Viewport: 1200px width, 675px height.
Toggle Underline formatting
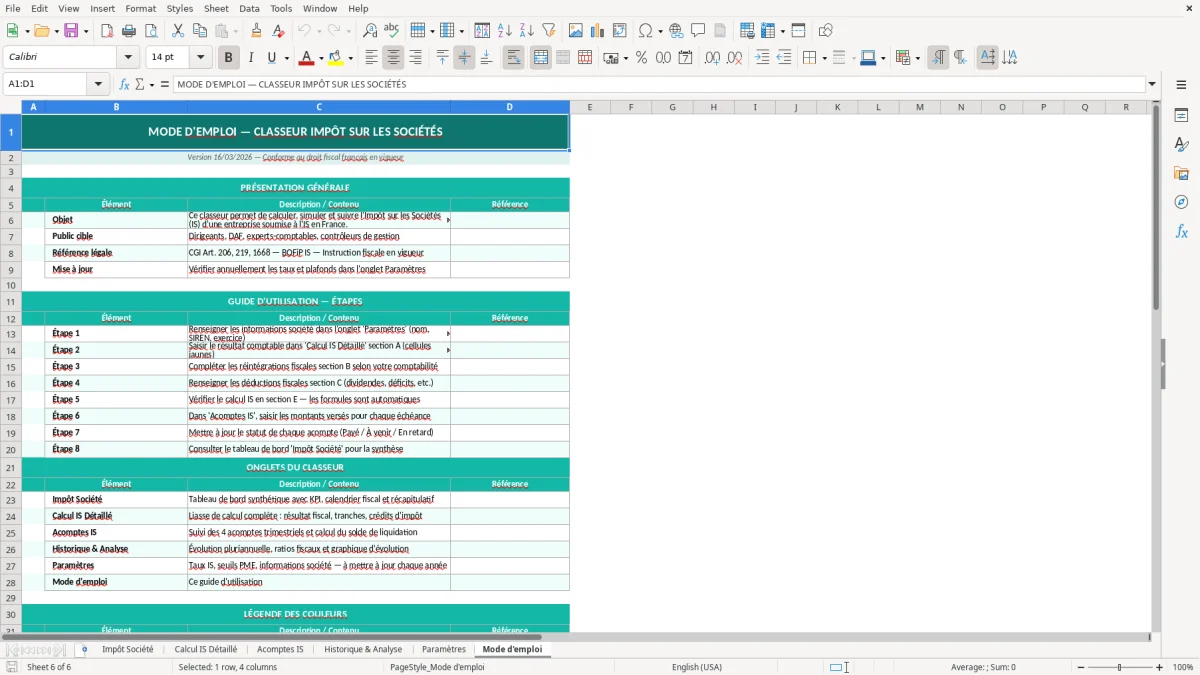coord(271,58)
